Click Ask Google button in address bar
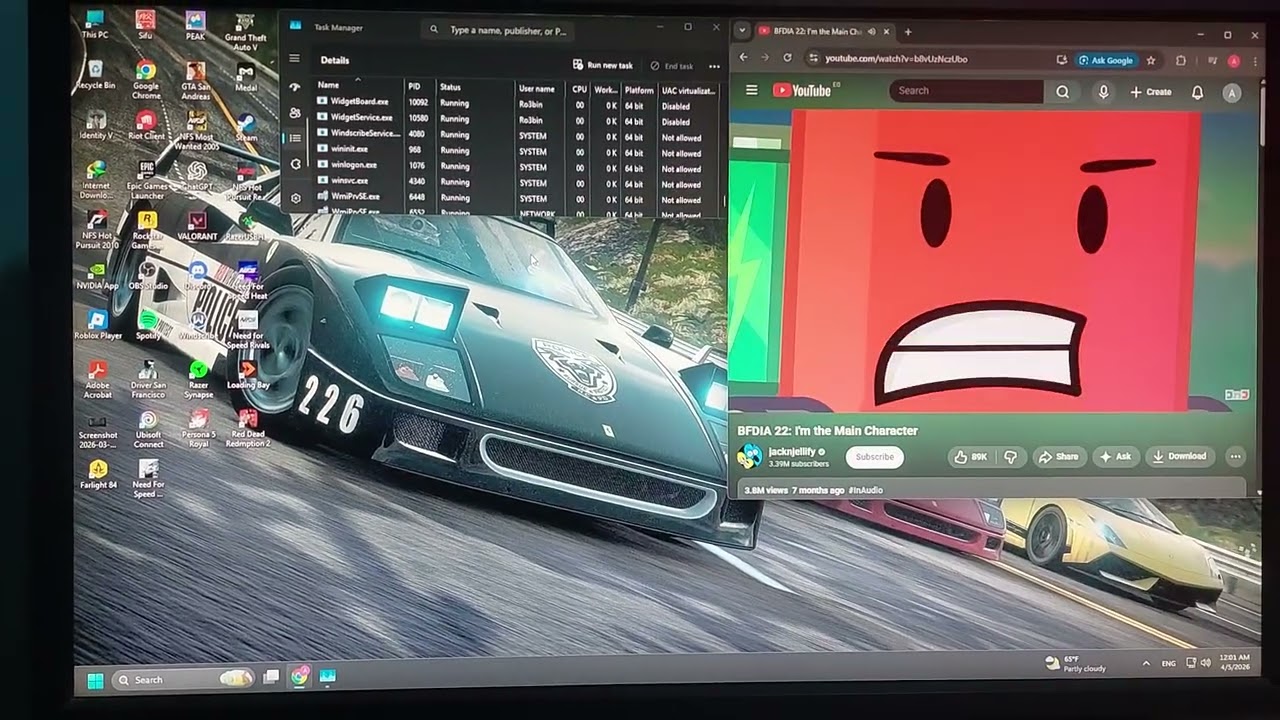This screenshot has width=1280, height=720. [x=1106, y=60]
